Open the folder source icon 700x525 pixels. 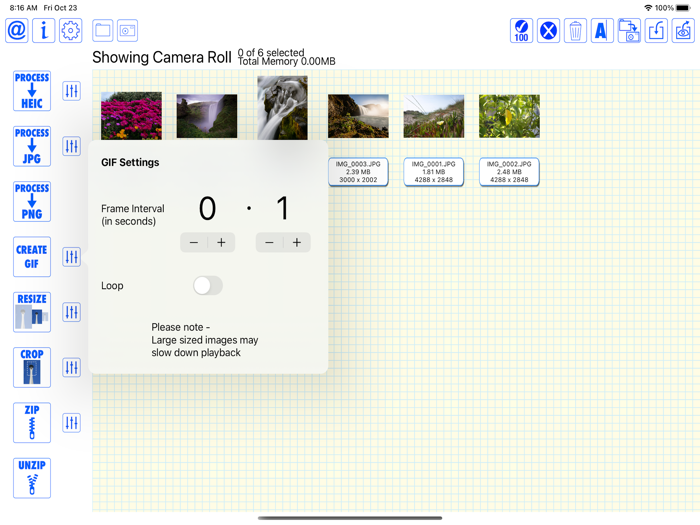pyautogui.click(x=103, y=30)
